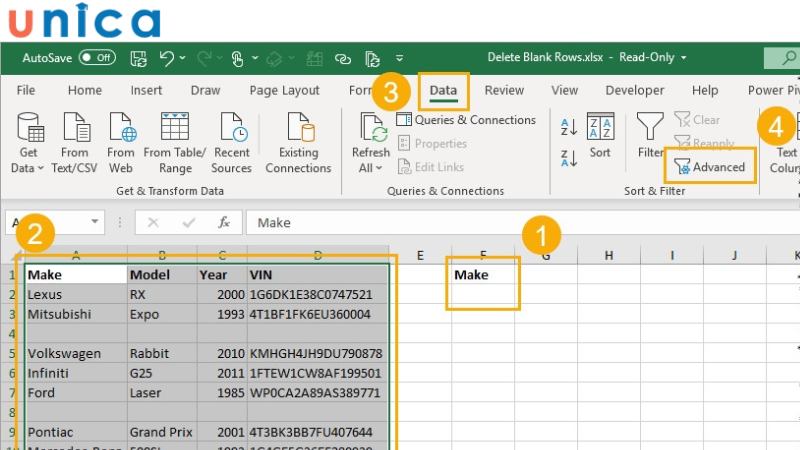Open Recent Sources
Image resolution: width=800 pixels, height=450 pixels.
pyautogui.click(x=231, y=140)
